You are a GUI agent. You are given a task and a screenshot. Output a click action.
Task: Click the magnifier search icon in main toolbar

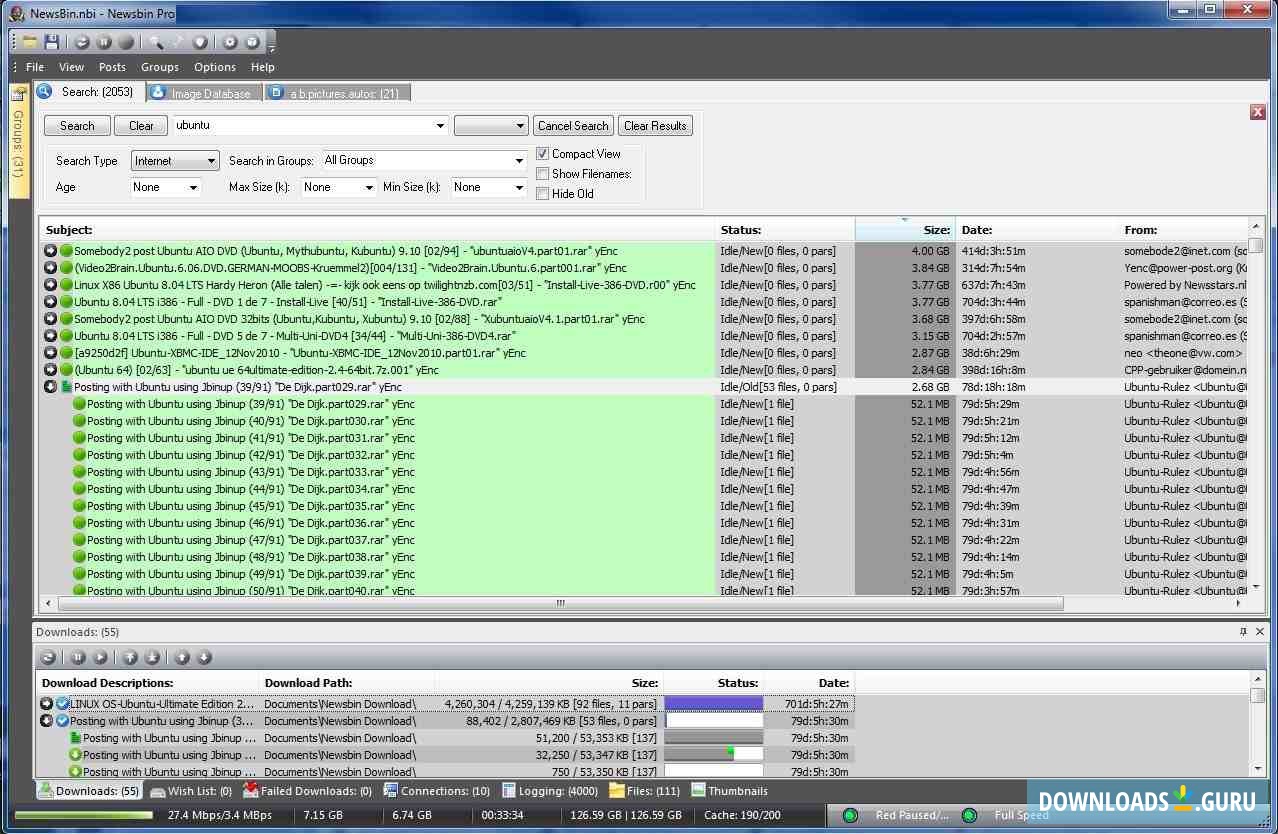pos(156,42)
